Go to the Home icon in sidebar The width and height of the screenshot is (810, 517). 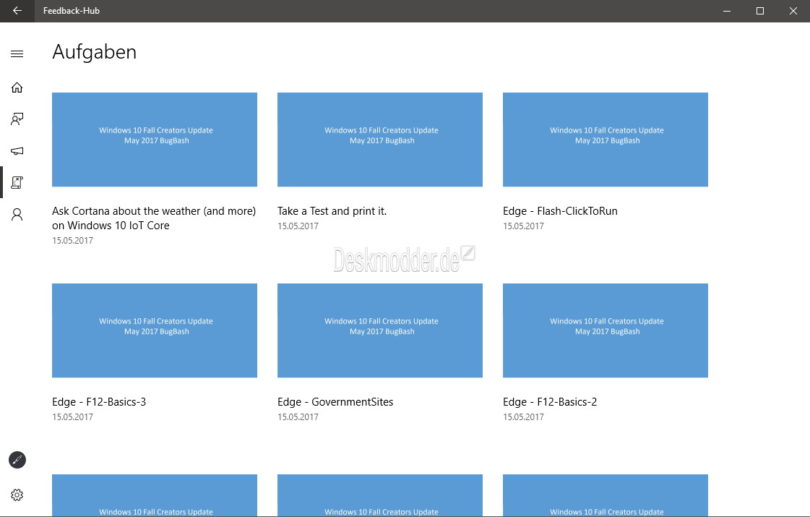17,87
